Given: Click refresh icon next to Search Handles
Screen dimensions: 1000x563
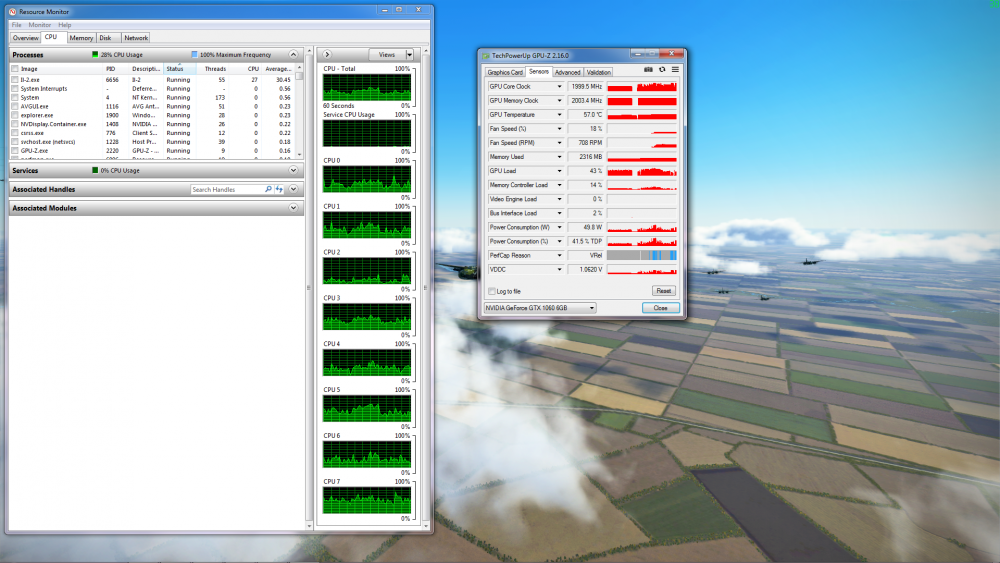Looking at the screenshot, I should point(279,189).
